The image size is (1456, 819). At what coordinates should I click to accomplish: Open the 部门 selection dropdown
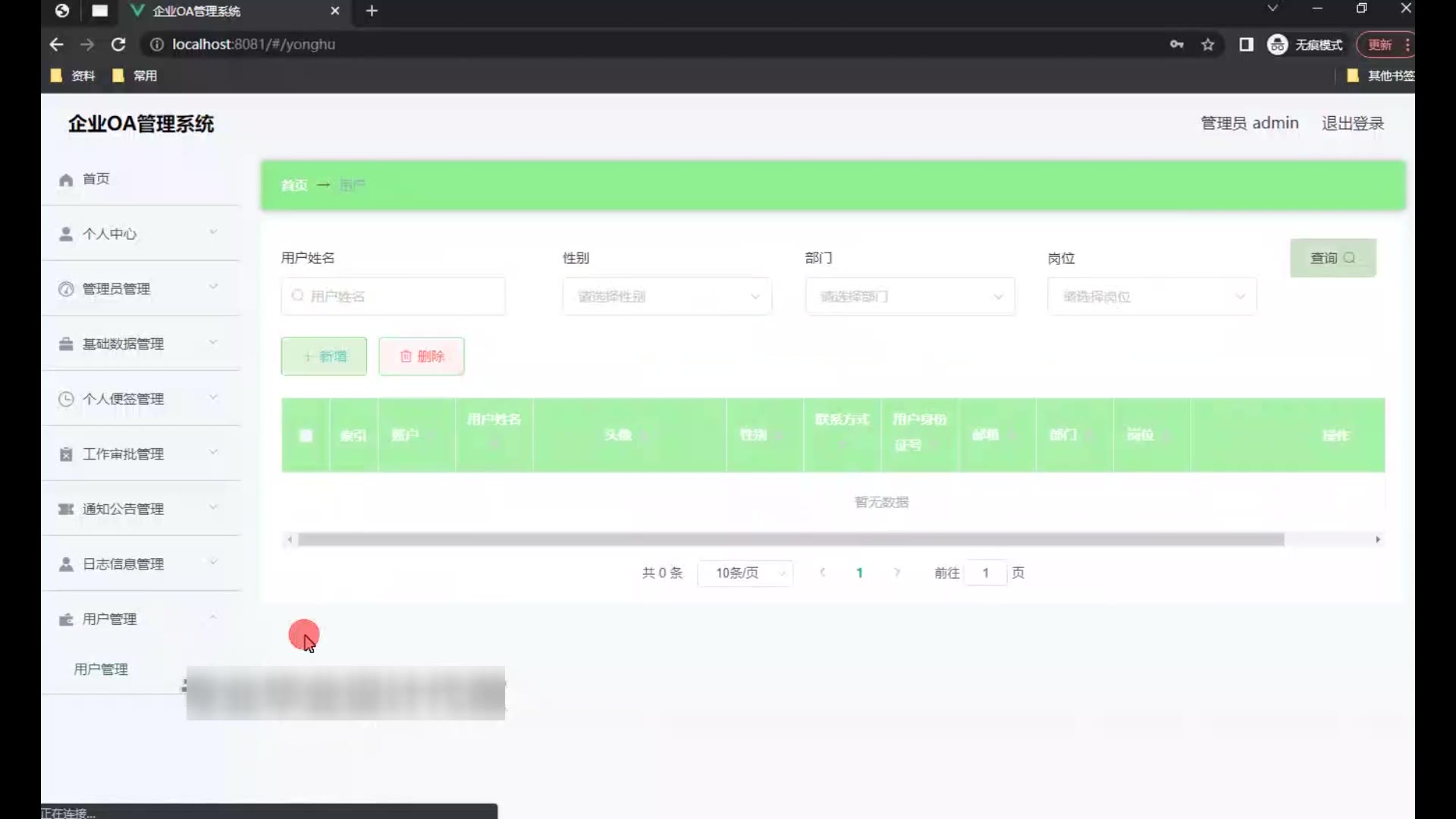pos(909,297)
